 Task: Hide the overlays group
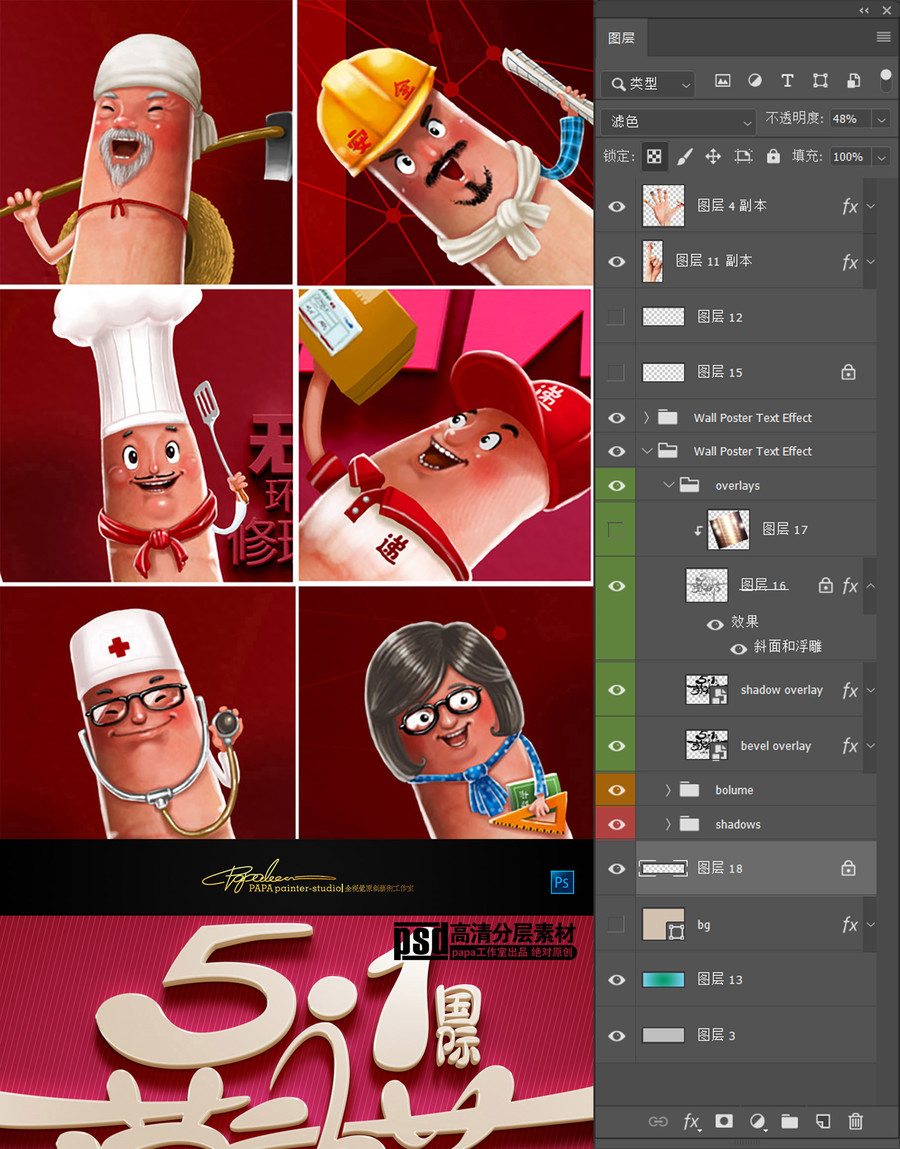tap(616, 486)
